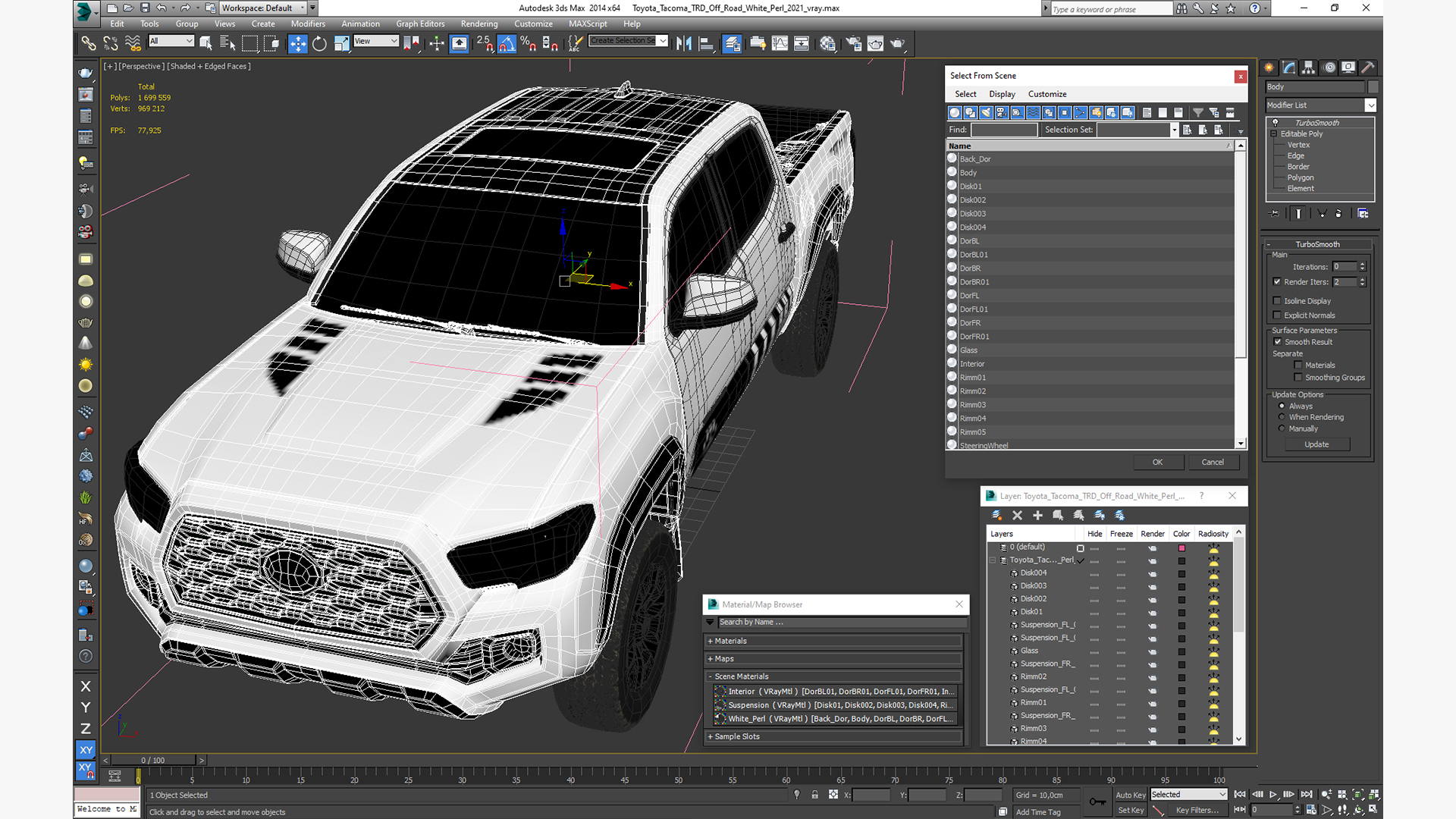Select the Always update option
This screenshot has width=1456, height=819.
coord(1282,406)
